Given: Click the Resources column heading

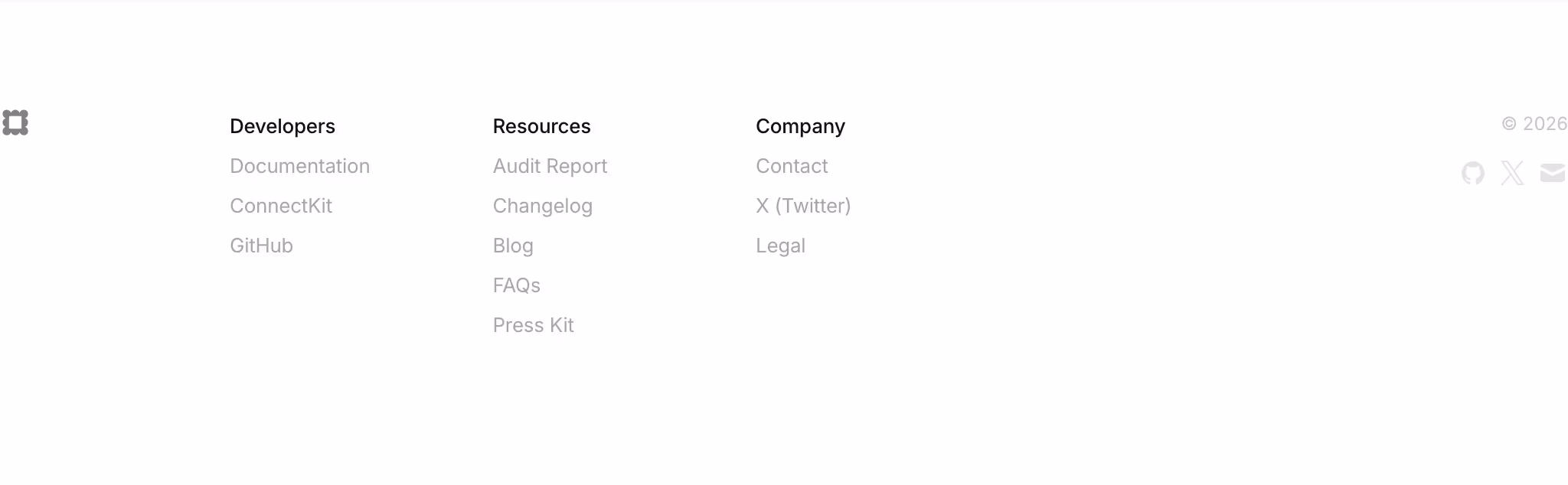Looking at the screenshot, I should pos(542,126).
